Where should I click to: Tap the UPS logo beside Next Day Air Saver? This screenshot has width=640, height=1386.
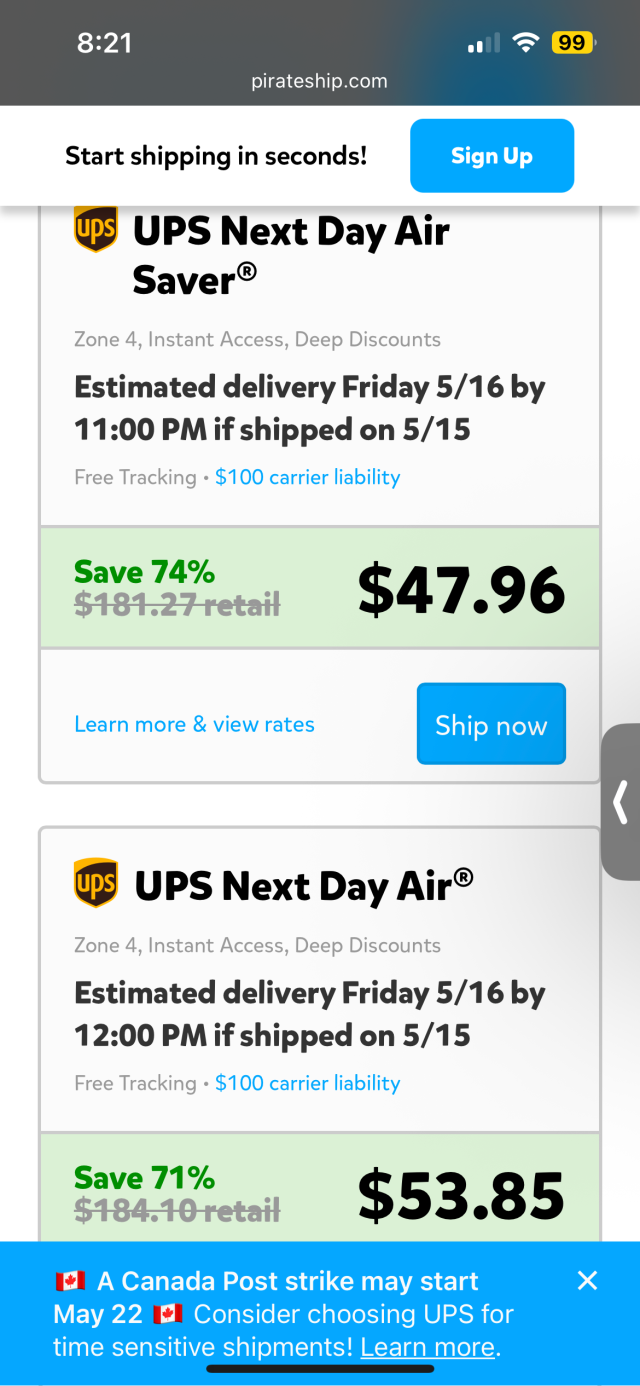pos(95,229)
